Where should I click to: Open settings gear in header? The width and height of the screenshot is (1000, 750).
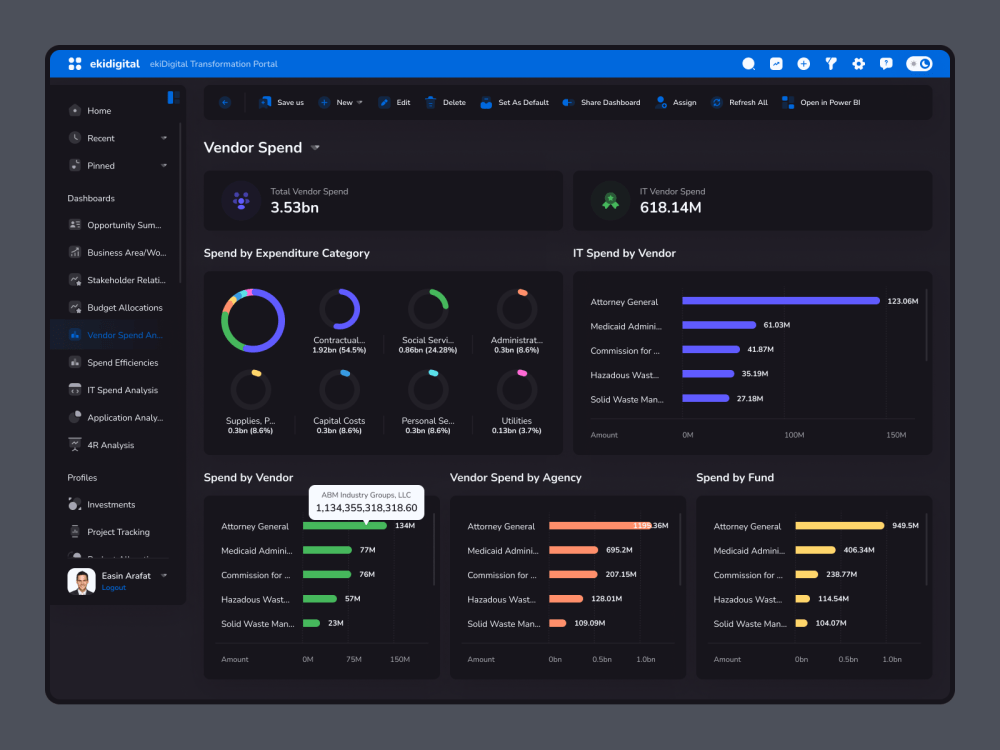coord(858,64)
